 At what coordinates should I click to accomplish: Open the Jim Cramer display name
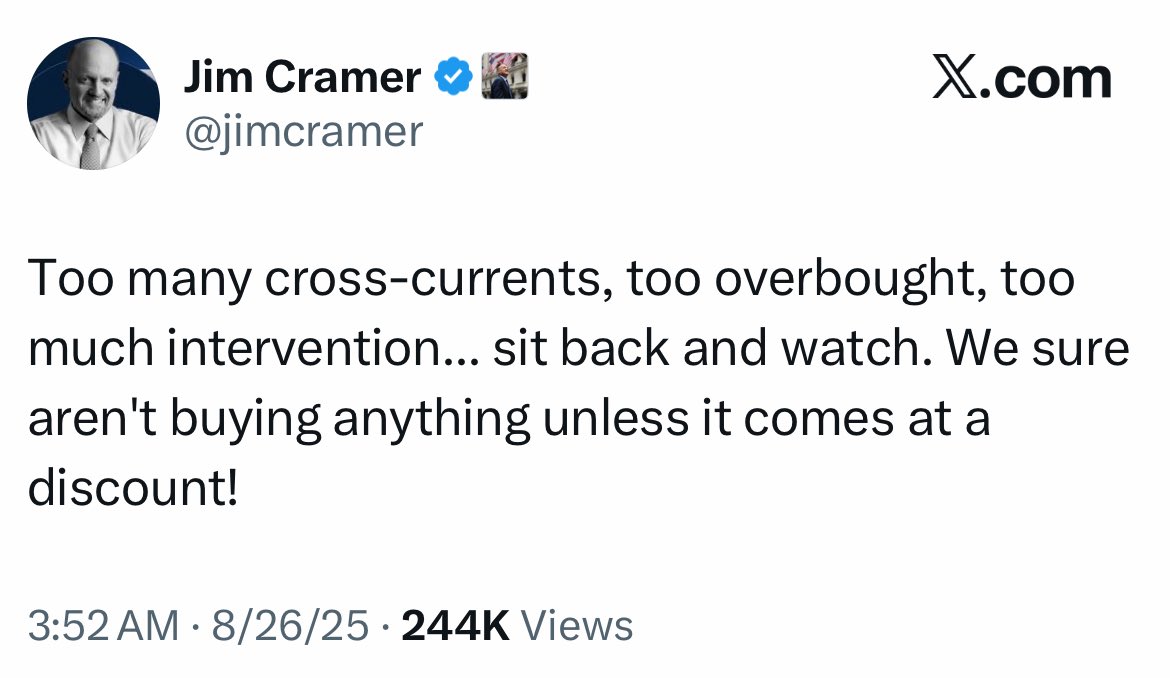pyautogui.click(x=302, y=77)
